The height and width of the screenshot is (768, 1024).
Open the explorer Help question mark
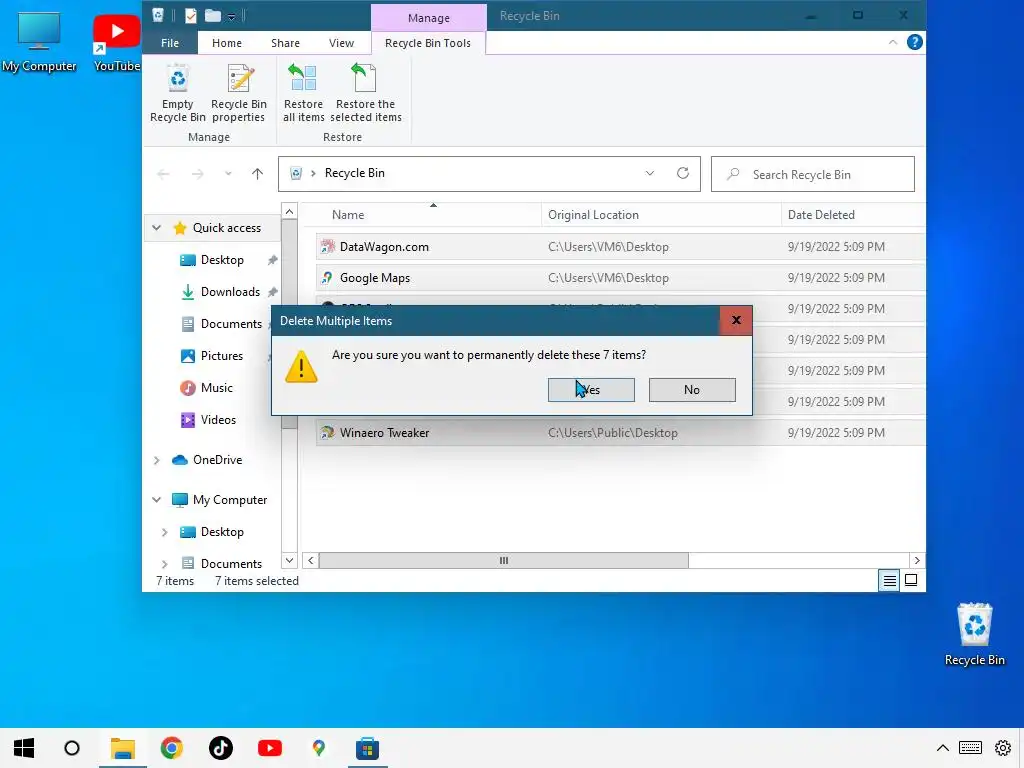point(914,42)
